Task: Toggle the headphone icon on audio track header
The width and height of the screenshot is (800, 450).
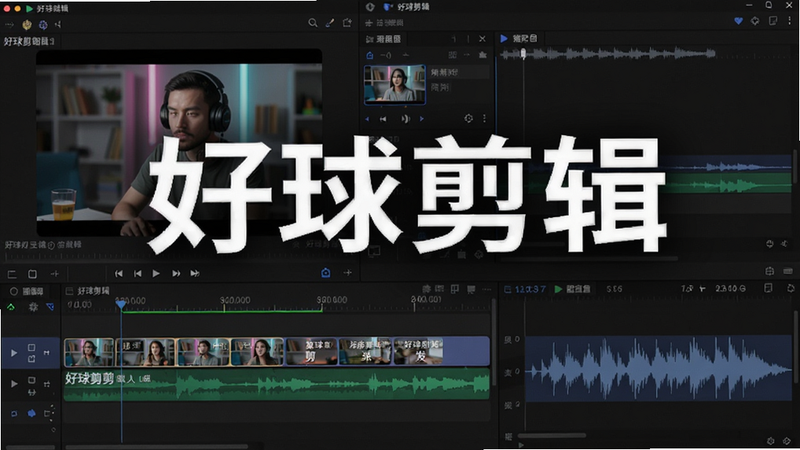Action: coord(32,392)
